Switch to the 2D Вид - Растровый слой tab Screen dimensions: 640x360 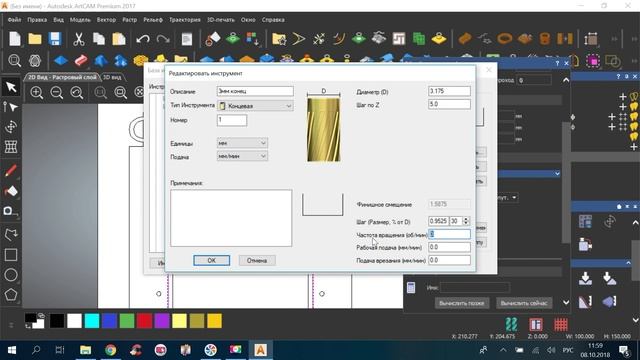[x=62, y=77]
